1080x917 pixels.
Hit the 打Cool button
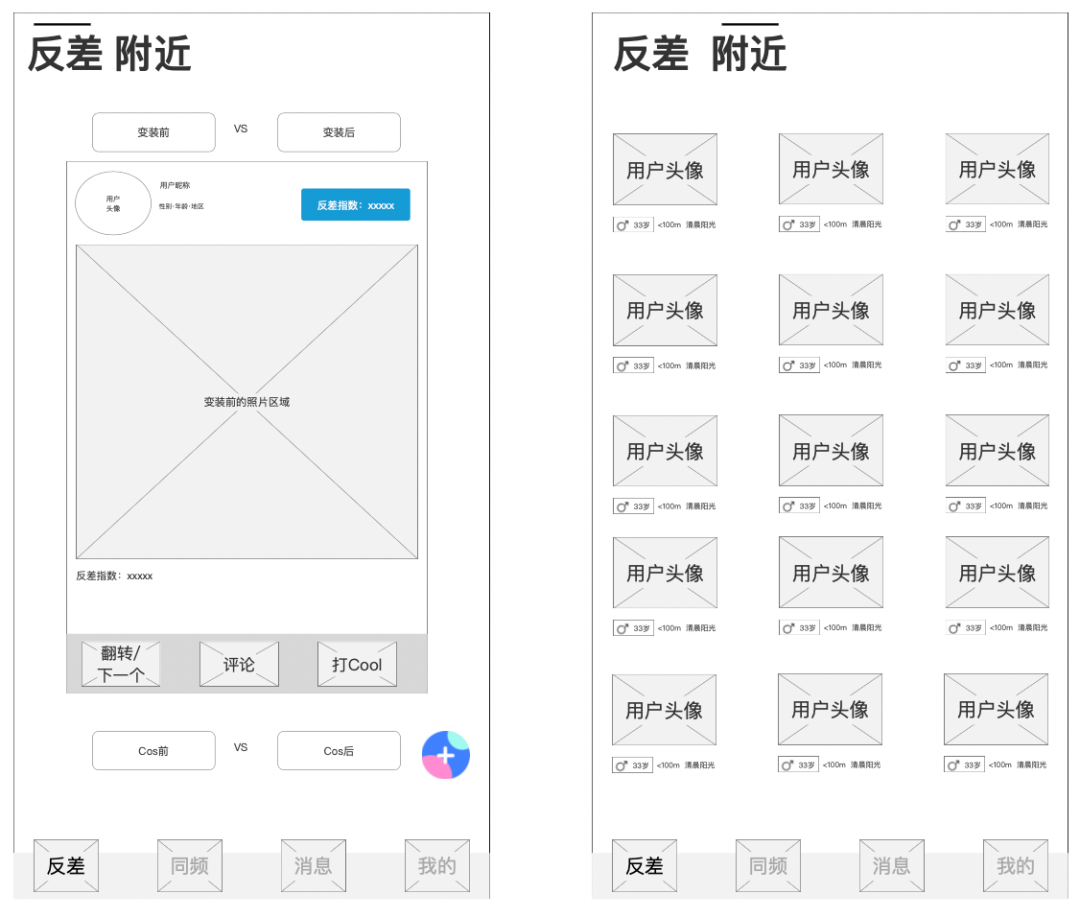click(x=357, y=664)
